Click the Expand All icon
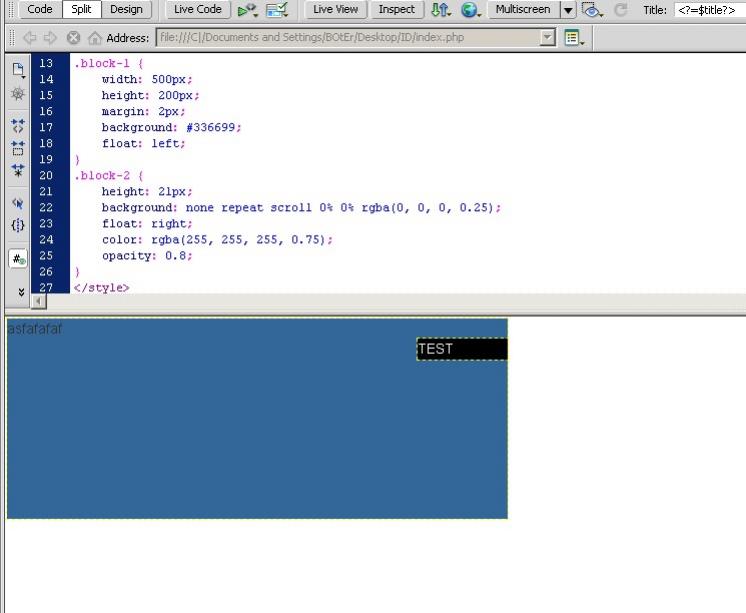The height and width of the screenshot is (613, 746). pyautogui.click(x=18, y=170)
